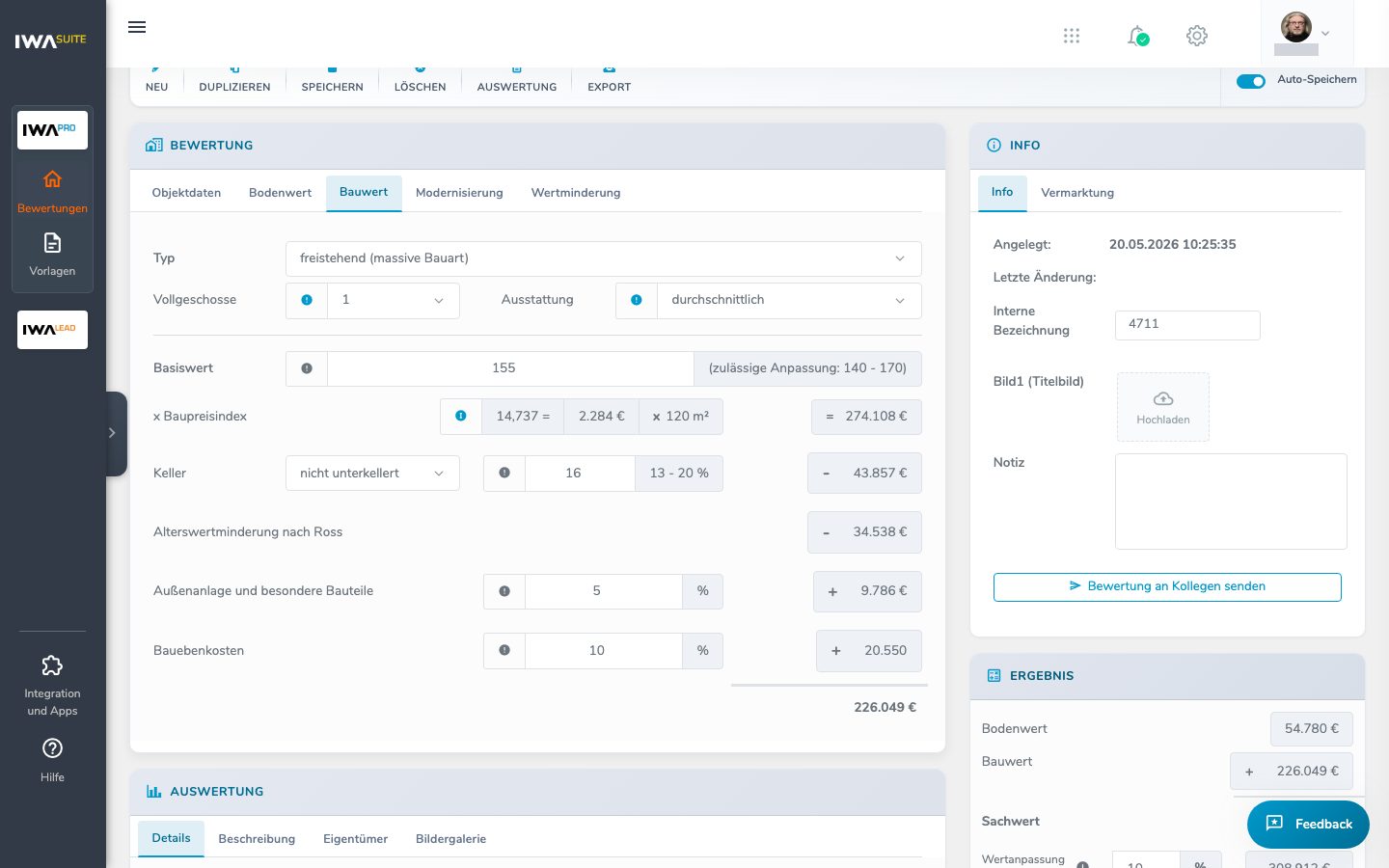Upload title image via Hochladen

pos(1163,407)
